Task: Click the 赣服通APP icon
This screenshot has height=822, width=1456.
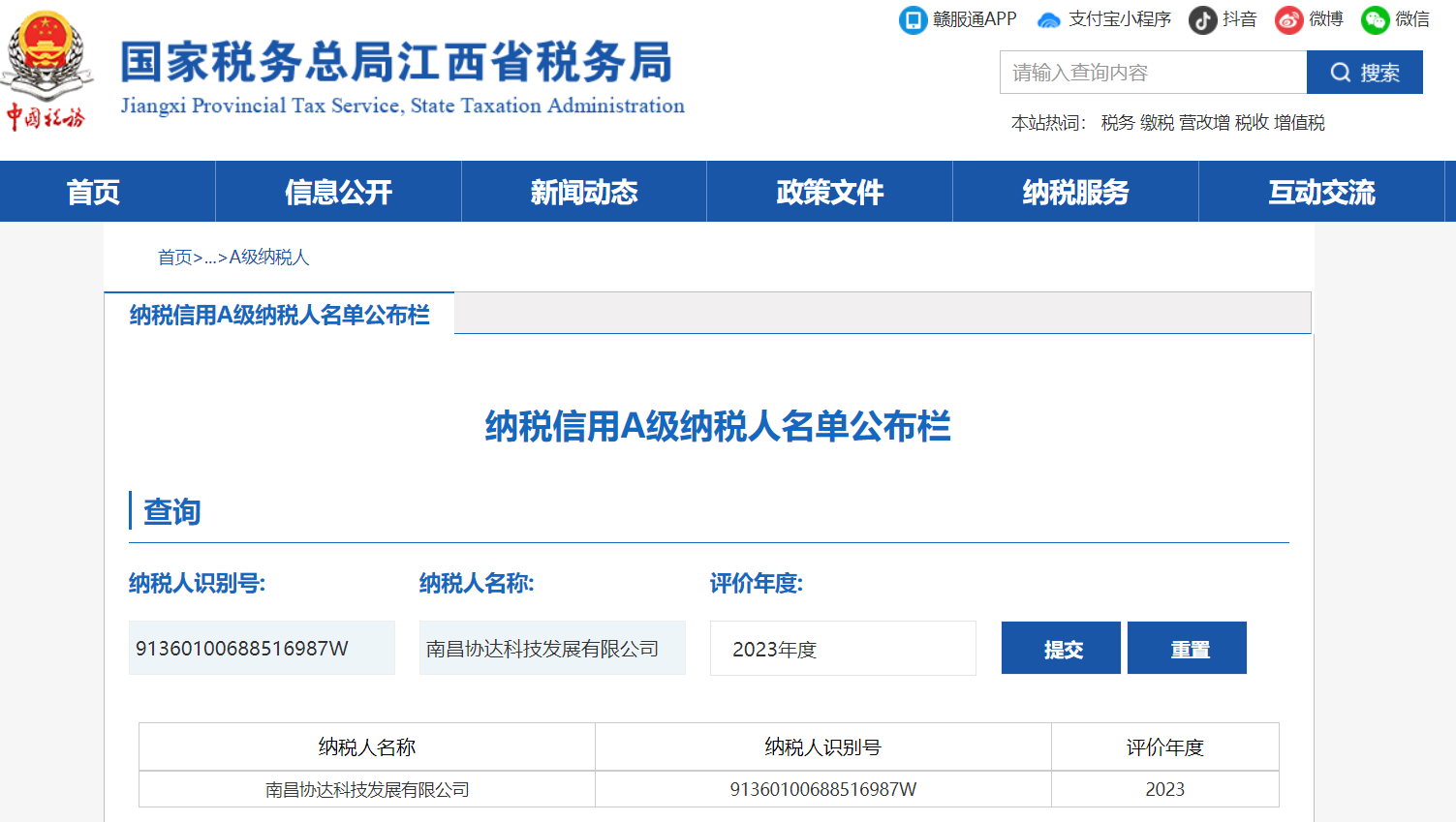Action: point(913,19)
